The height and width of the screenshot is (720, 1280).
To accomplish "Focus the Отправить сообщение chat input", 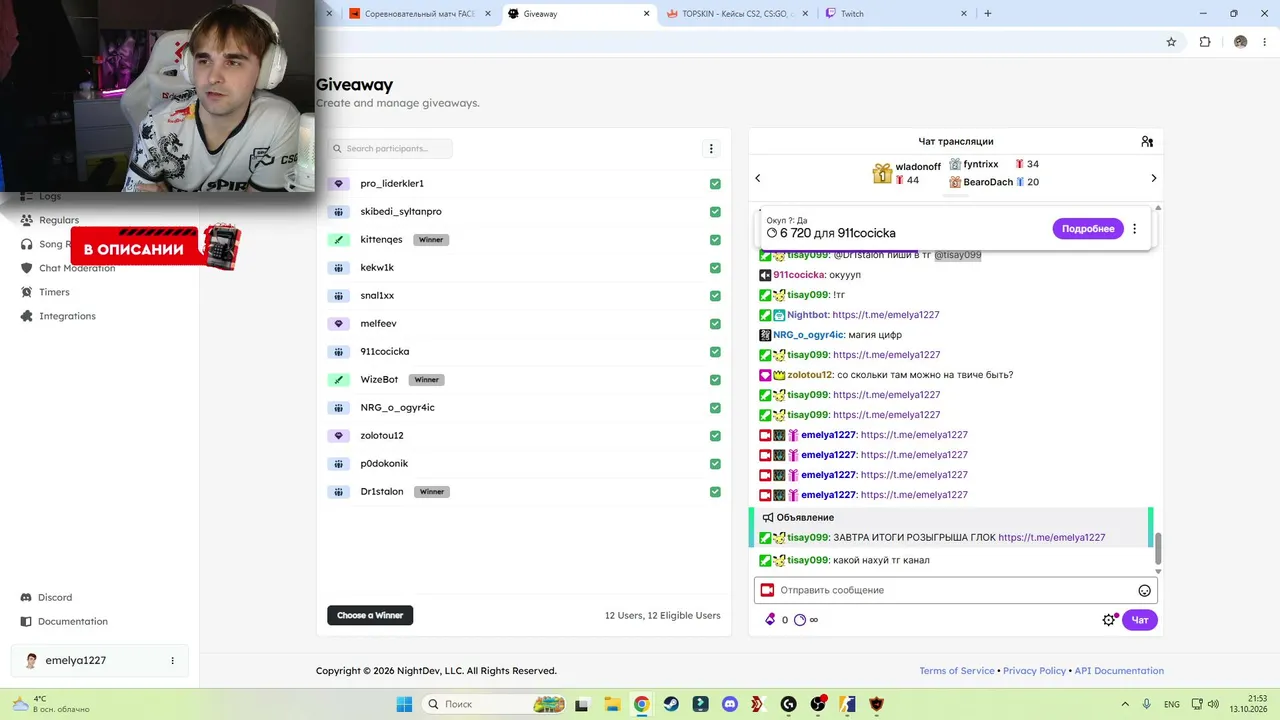I will click(956, 590).
